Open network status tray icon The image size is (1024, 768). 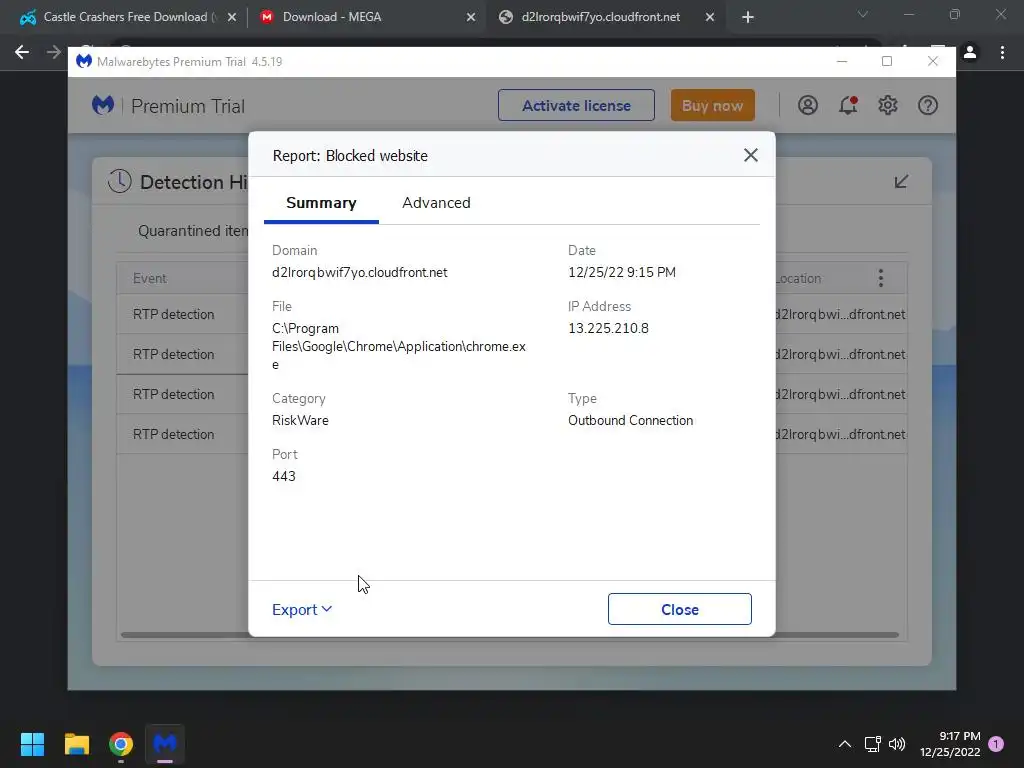pos(872,744)
